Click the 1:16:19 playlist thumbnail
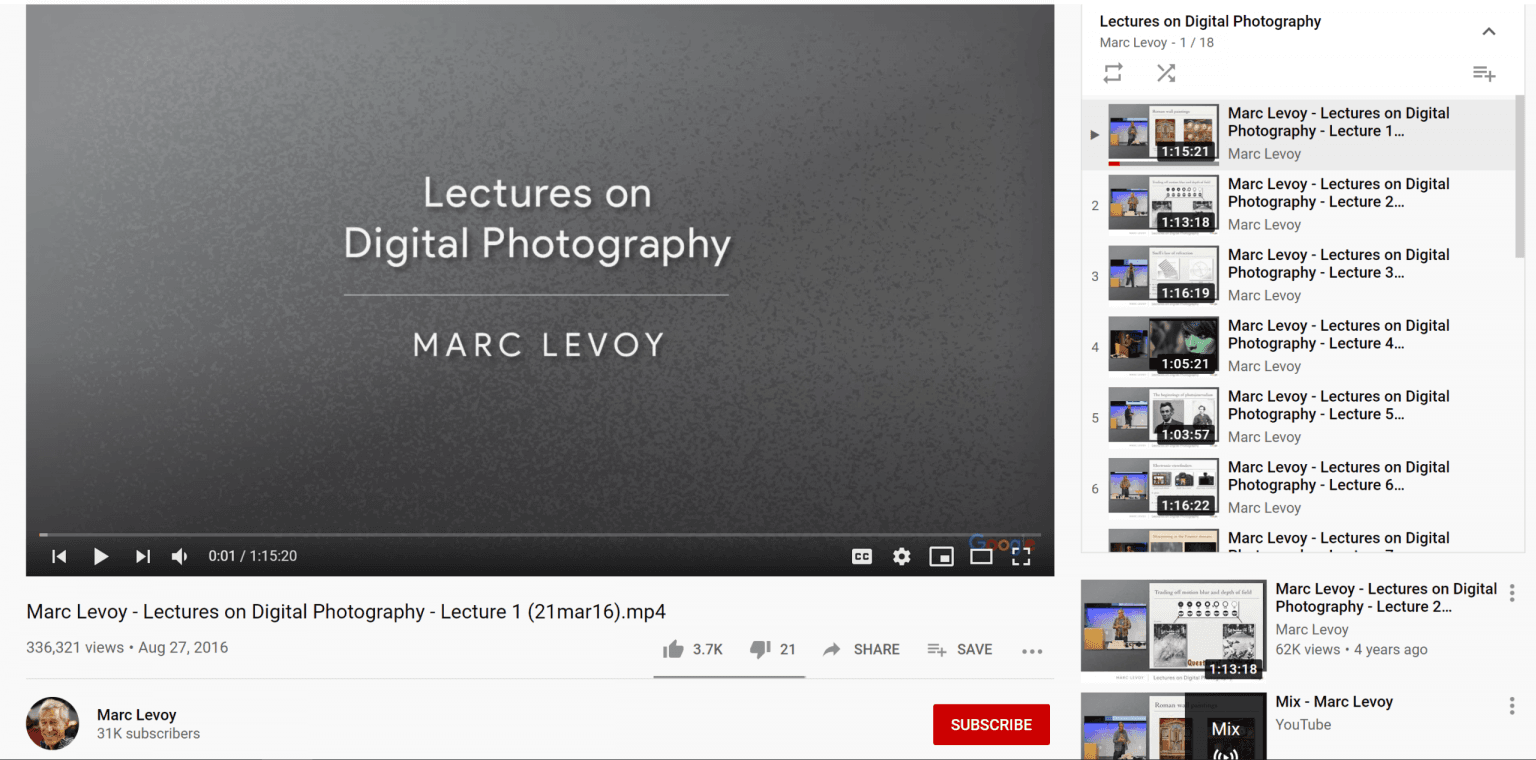1536x760 pixels. tap(1164, 275)
